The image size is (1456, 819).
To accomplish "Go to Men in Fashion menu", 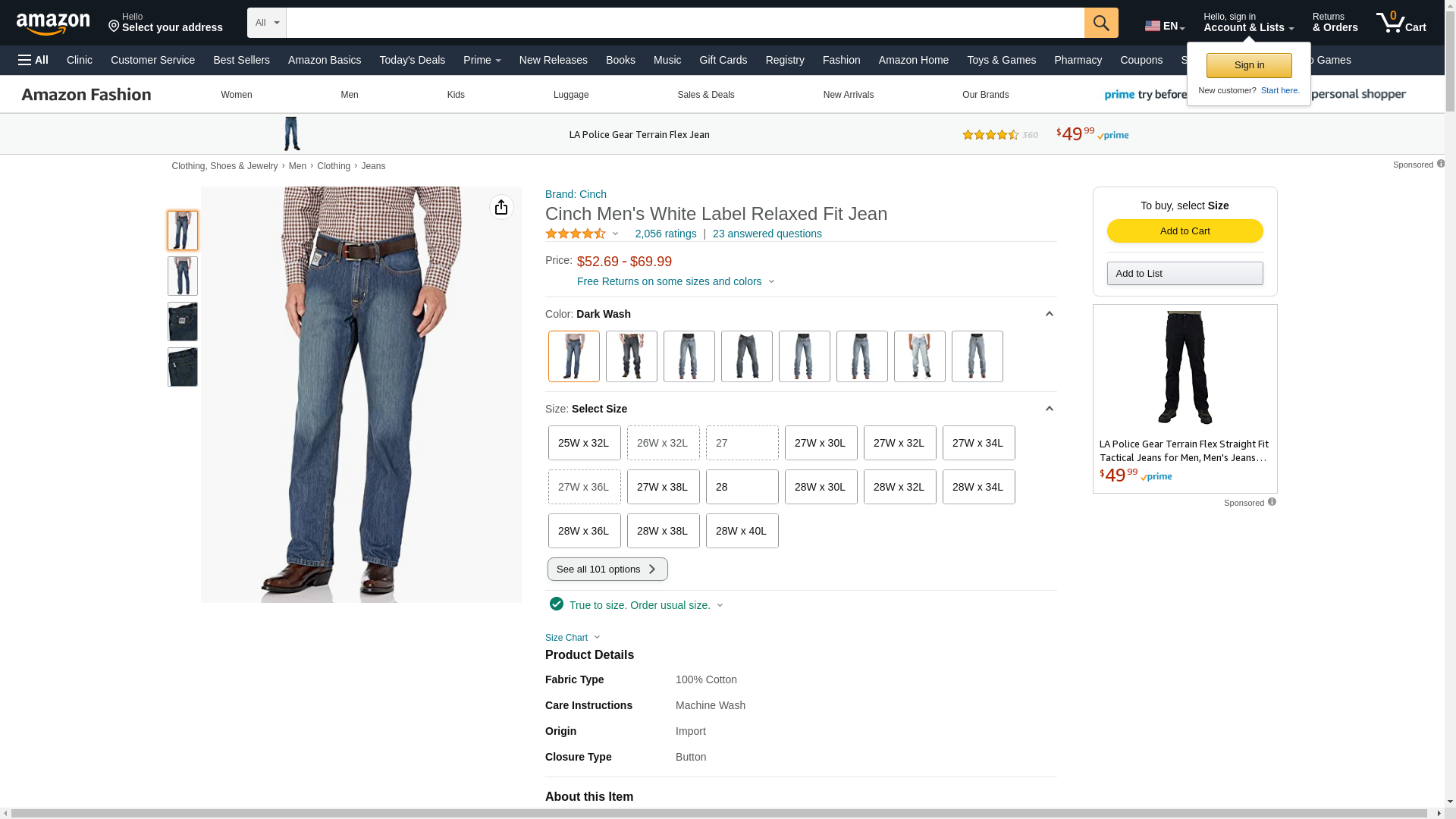I will click(349, 95).
